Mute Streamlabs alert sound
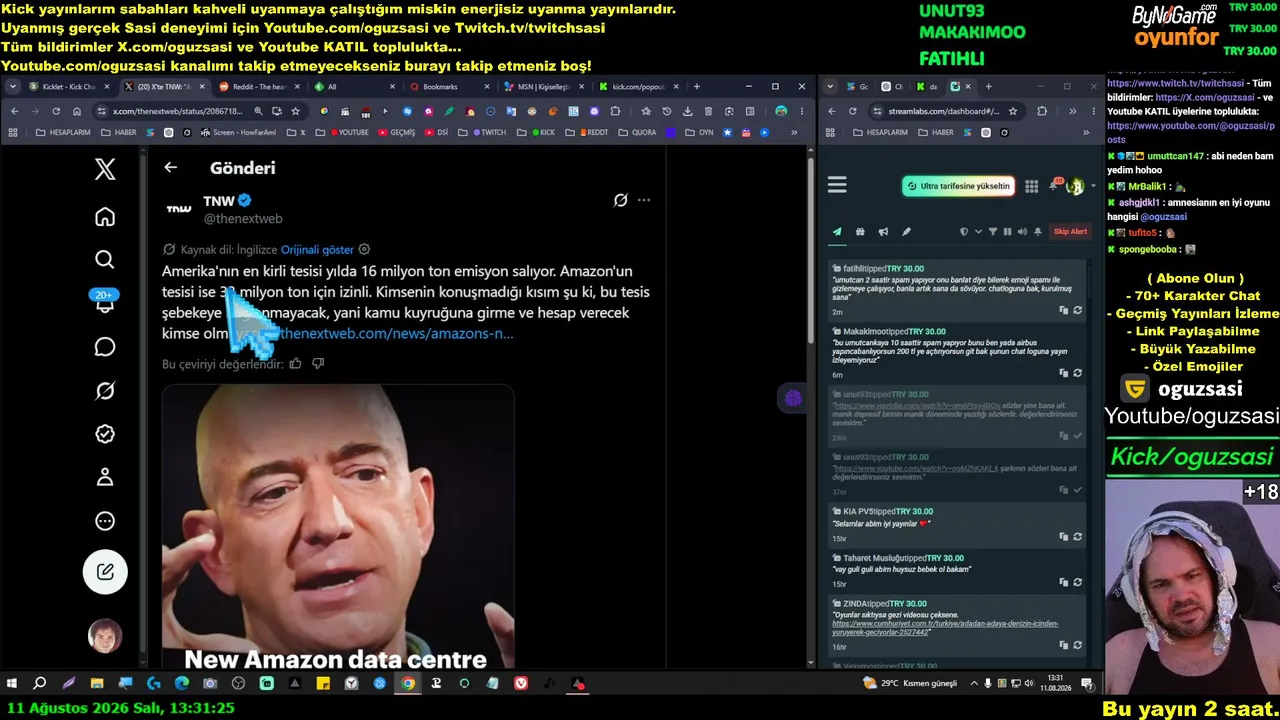Screen dimensions: 1280x720 tap(1022, 232)
